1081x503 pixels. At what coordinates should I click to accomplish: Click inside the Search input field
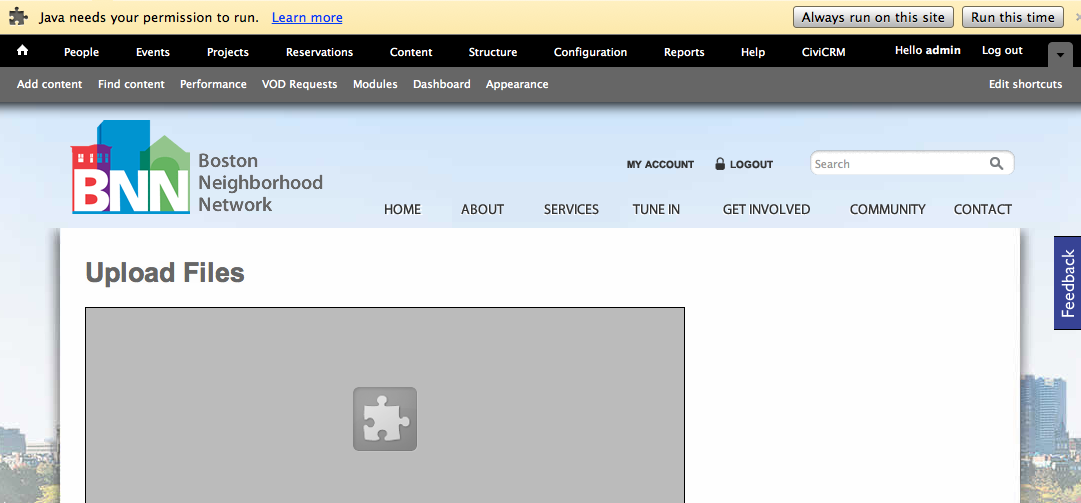pos(900,164)
